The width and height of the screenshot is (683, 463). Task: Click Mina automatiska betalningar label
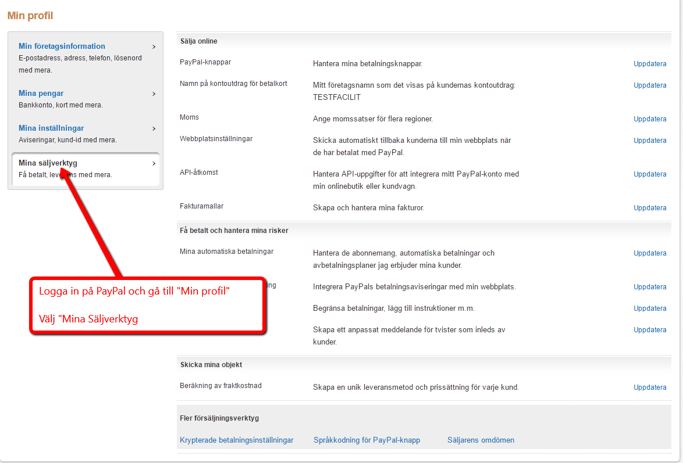(227, 251)
